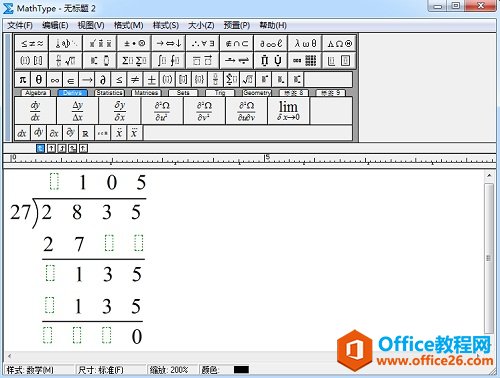
Task: Select the third tab stop alignment button
Action: coord(62,148)
